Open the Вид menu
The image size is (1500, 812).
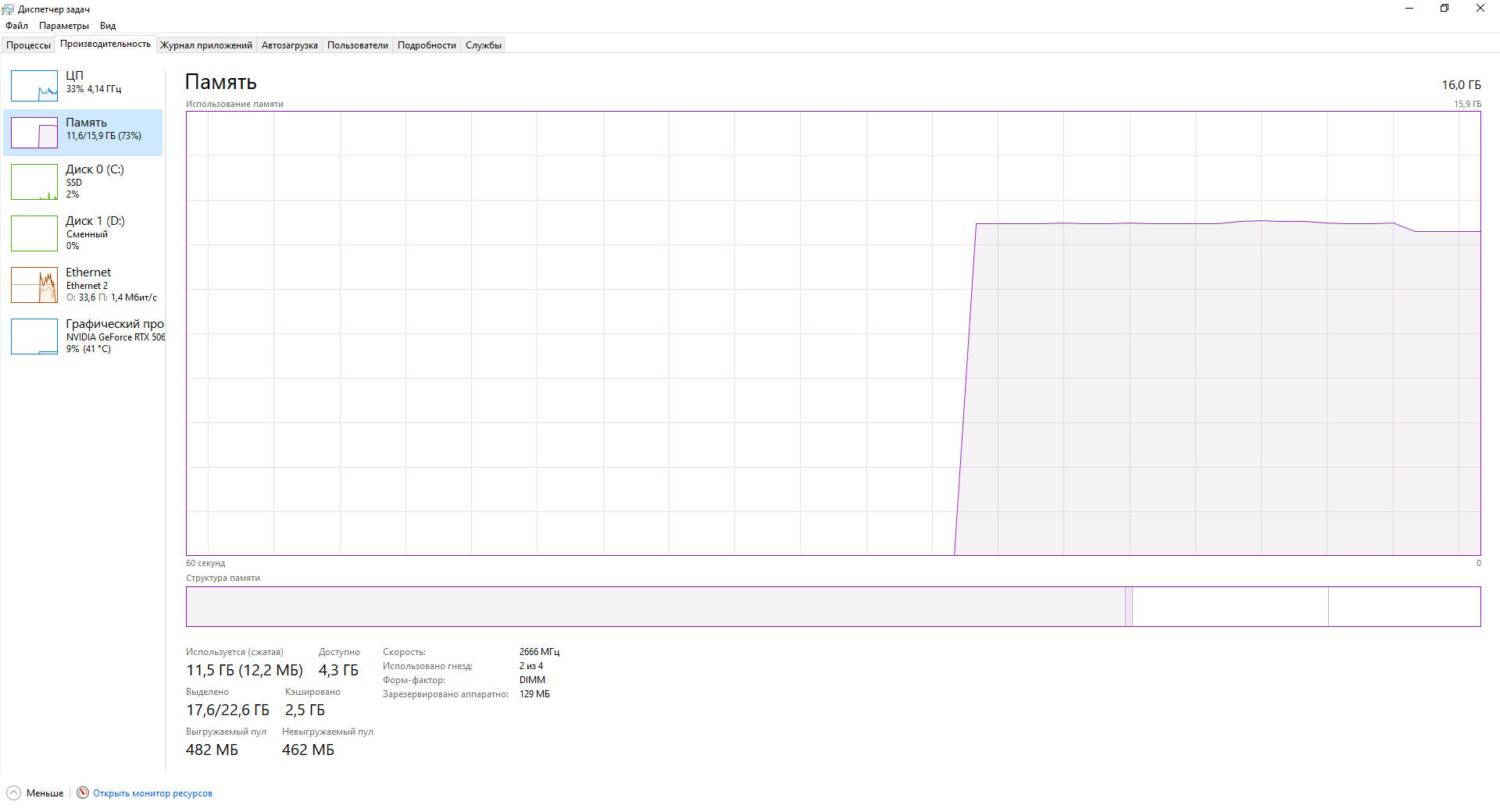click(108, 26)
